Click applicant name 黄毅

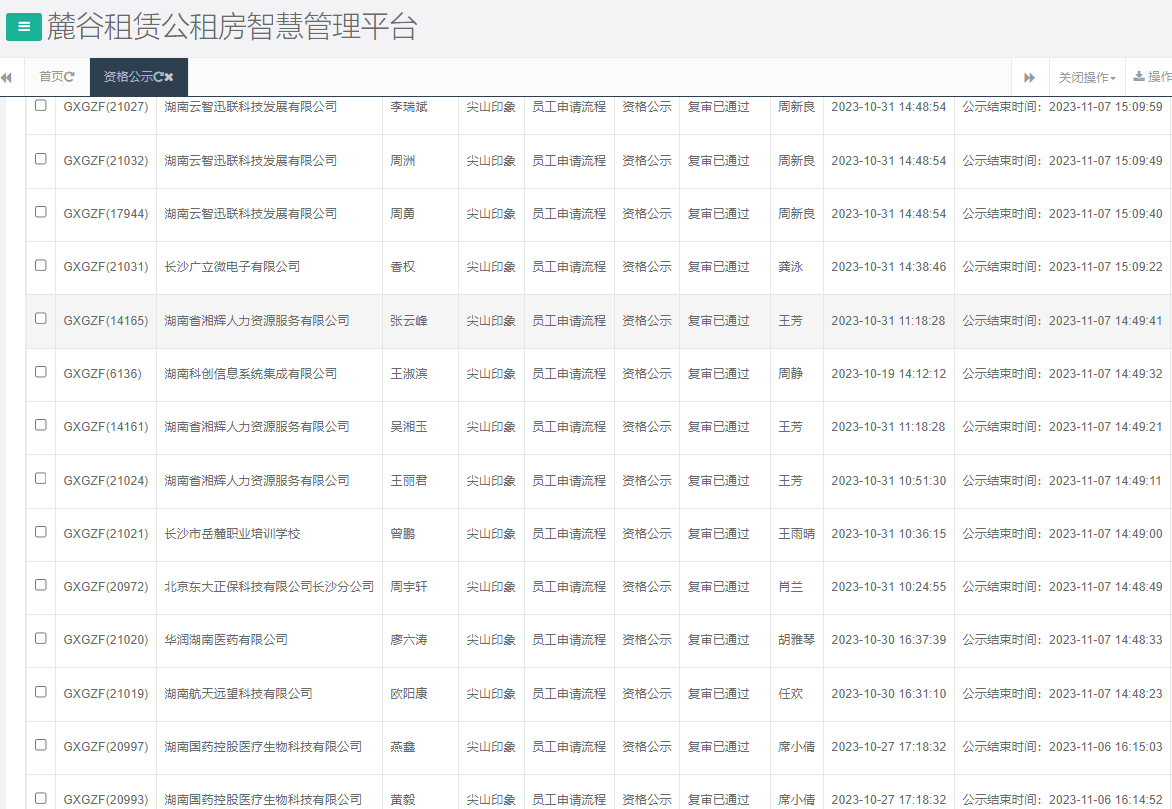pos(403,800)
